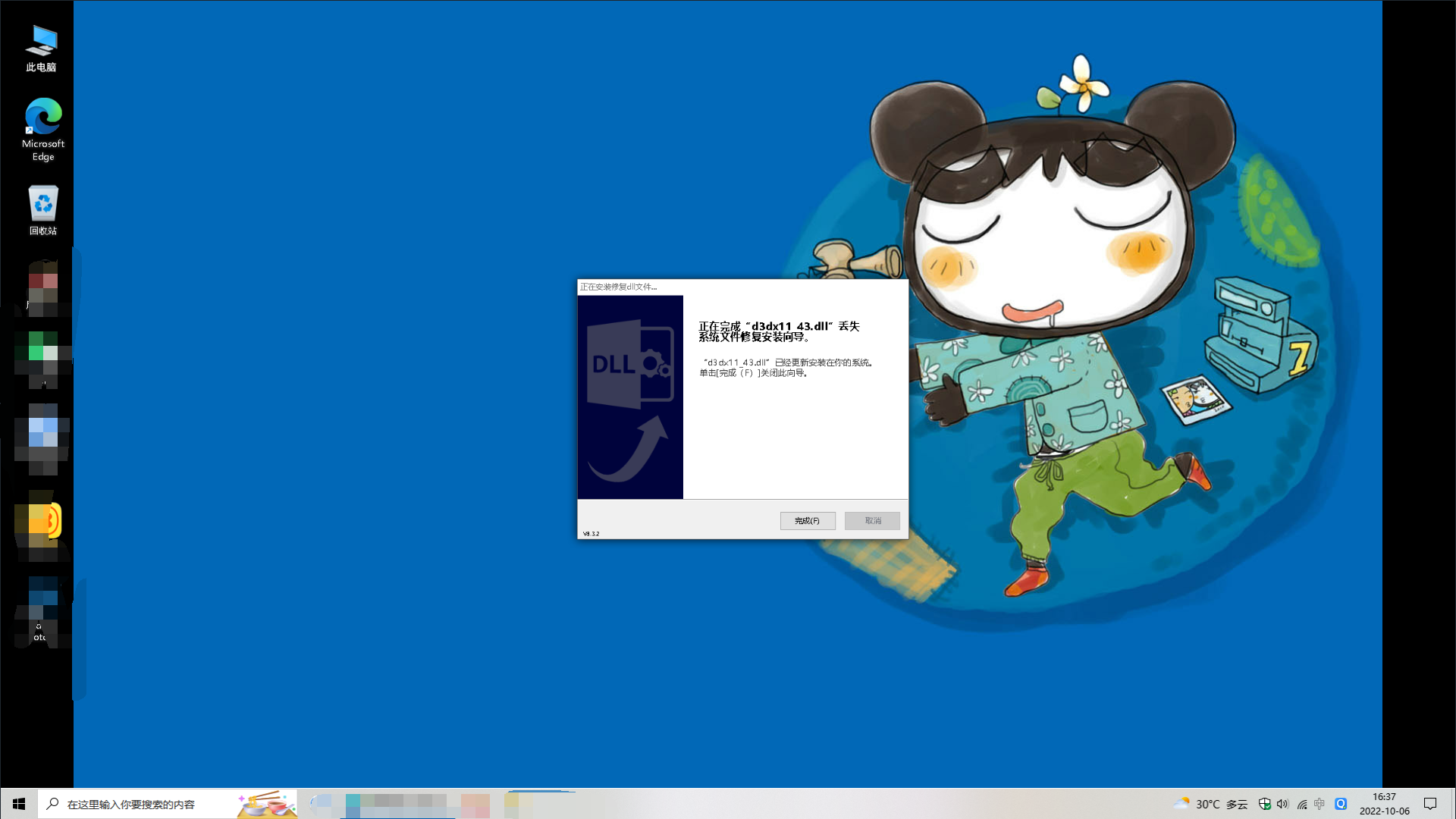Click the magnifier icon in search box

click(x=53, y=804)
